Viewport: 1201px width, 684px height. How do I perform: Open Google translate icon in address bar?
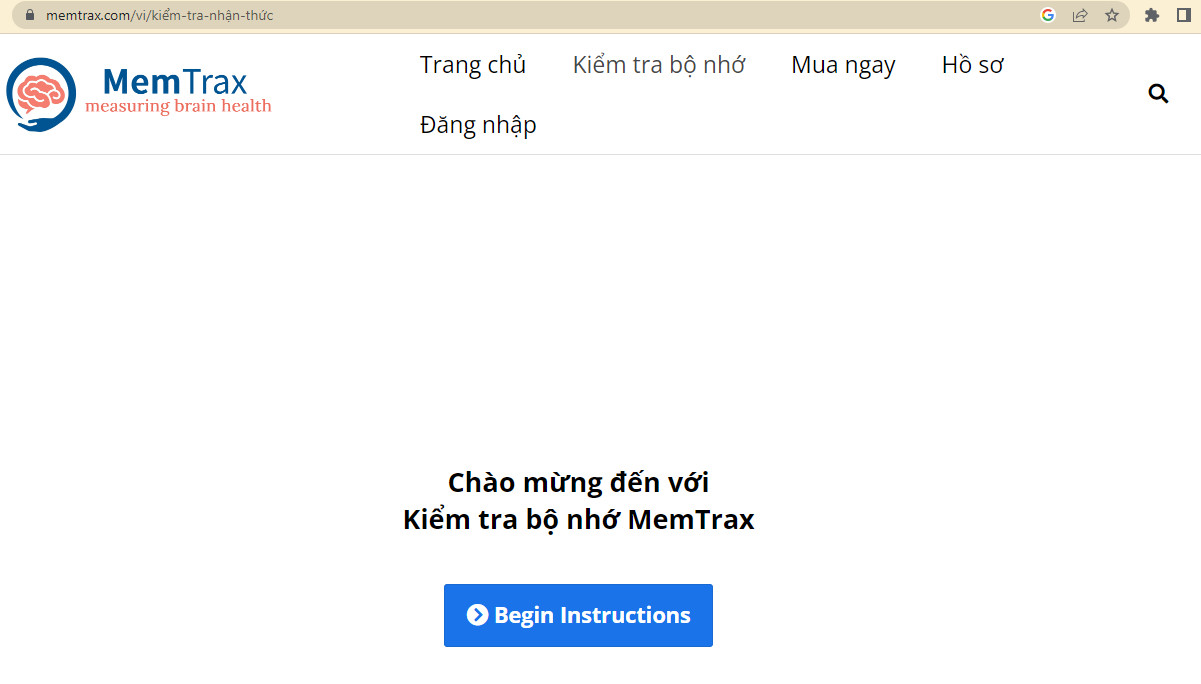(x=1048, y=15)
